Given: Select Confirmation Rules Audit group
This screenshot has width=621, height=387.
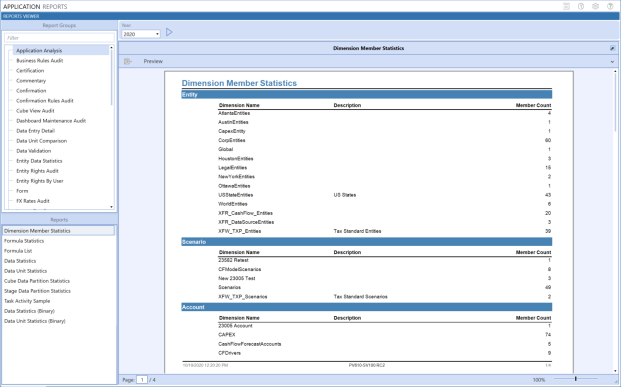Looking at the screenshot, I should [45, 101].
